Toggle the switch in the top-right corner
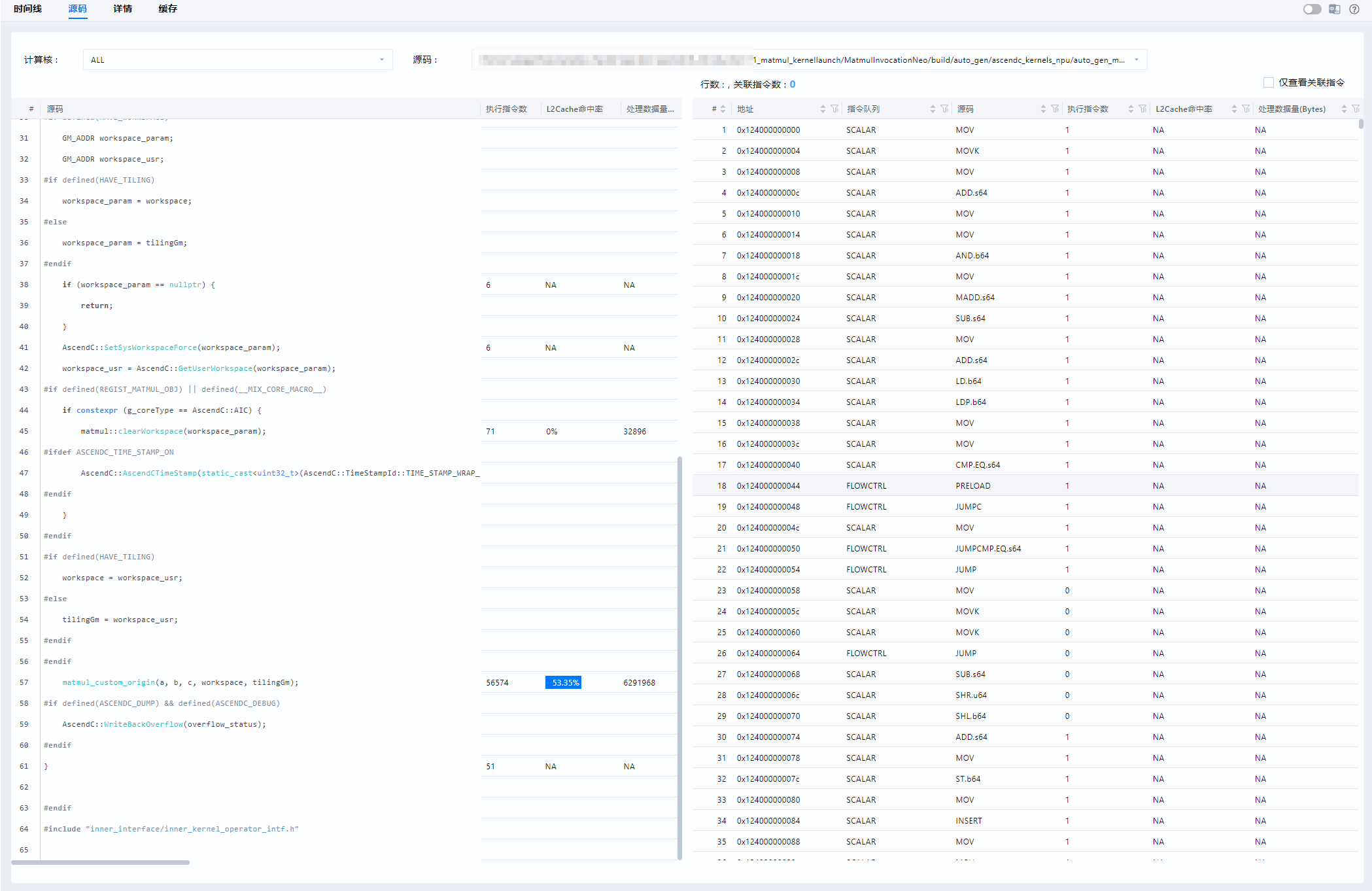This screenshot has width=1372, height=891. point(1312,9)
